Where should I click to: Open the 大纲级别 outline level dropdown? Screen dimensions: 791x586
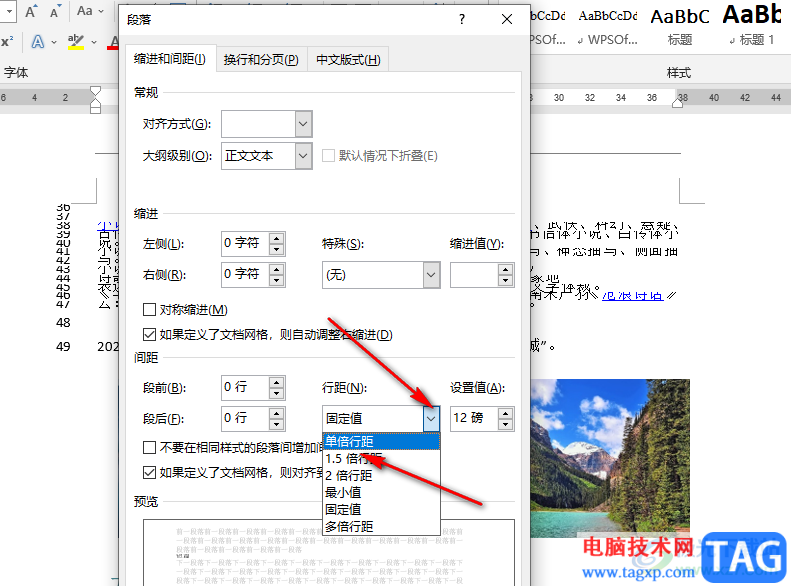click(x=303, y=156)
